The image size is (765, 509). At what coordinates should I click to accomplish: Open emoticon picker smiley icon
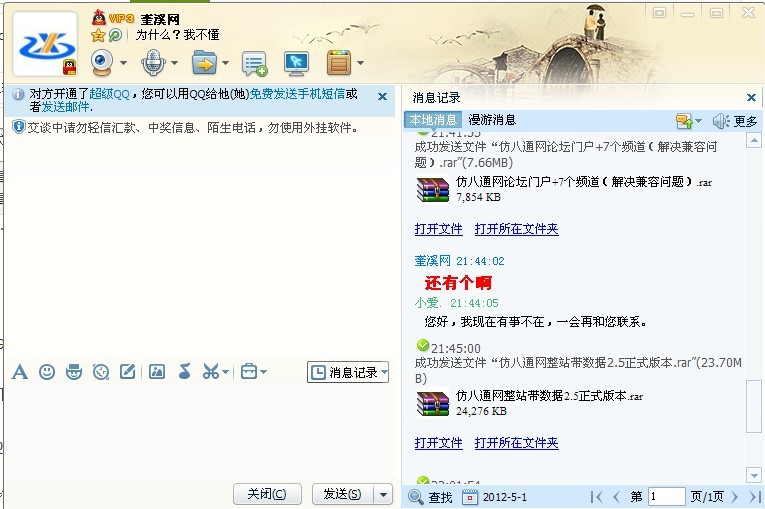47,372
